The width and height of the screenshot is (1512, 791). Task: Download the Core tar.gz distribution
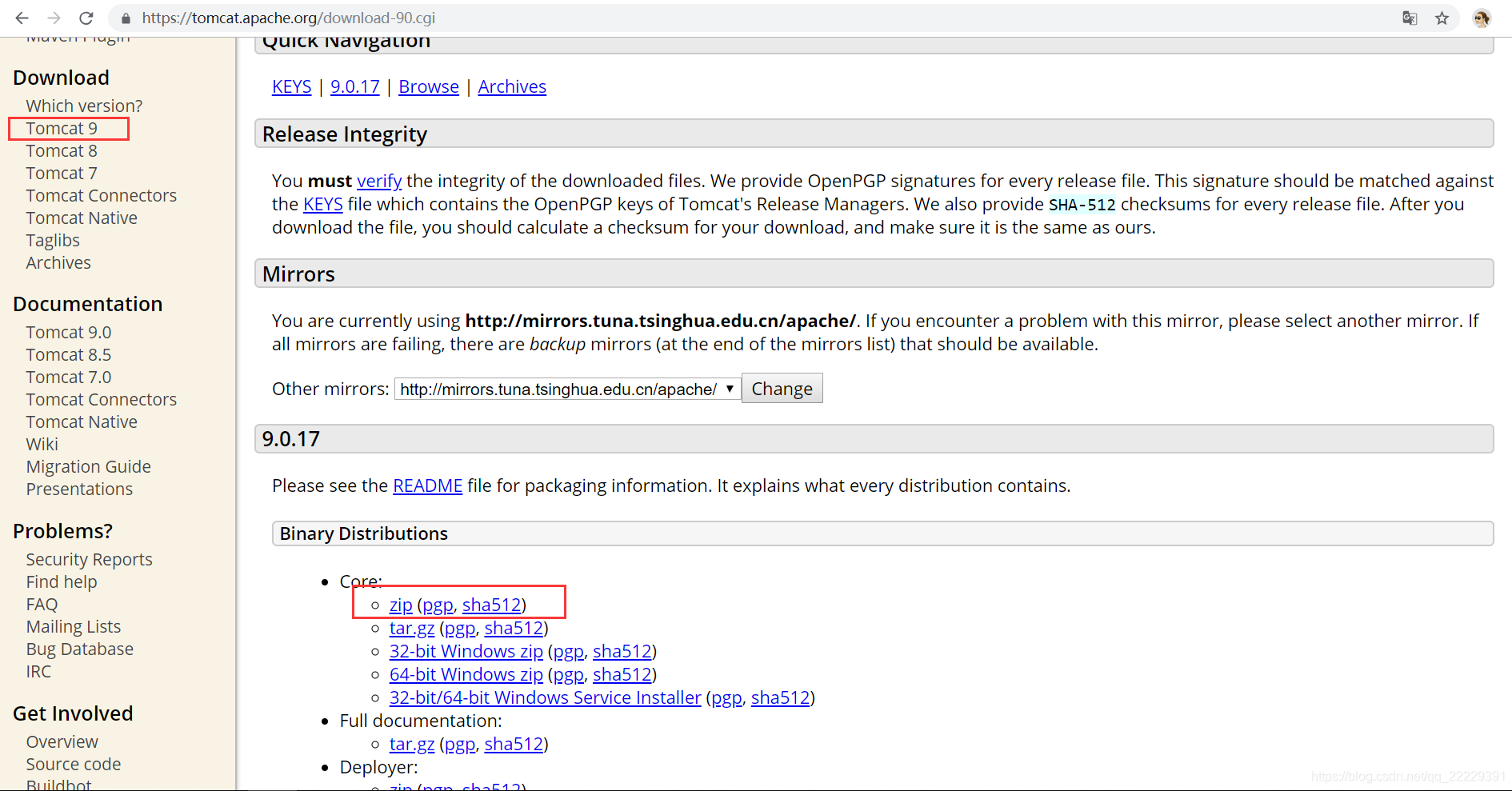click(412, 628)
